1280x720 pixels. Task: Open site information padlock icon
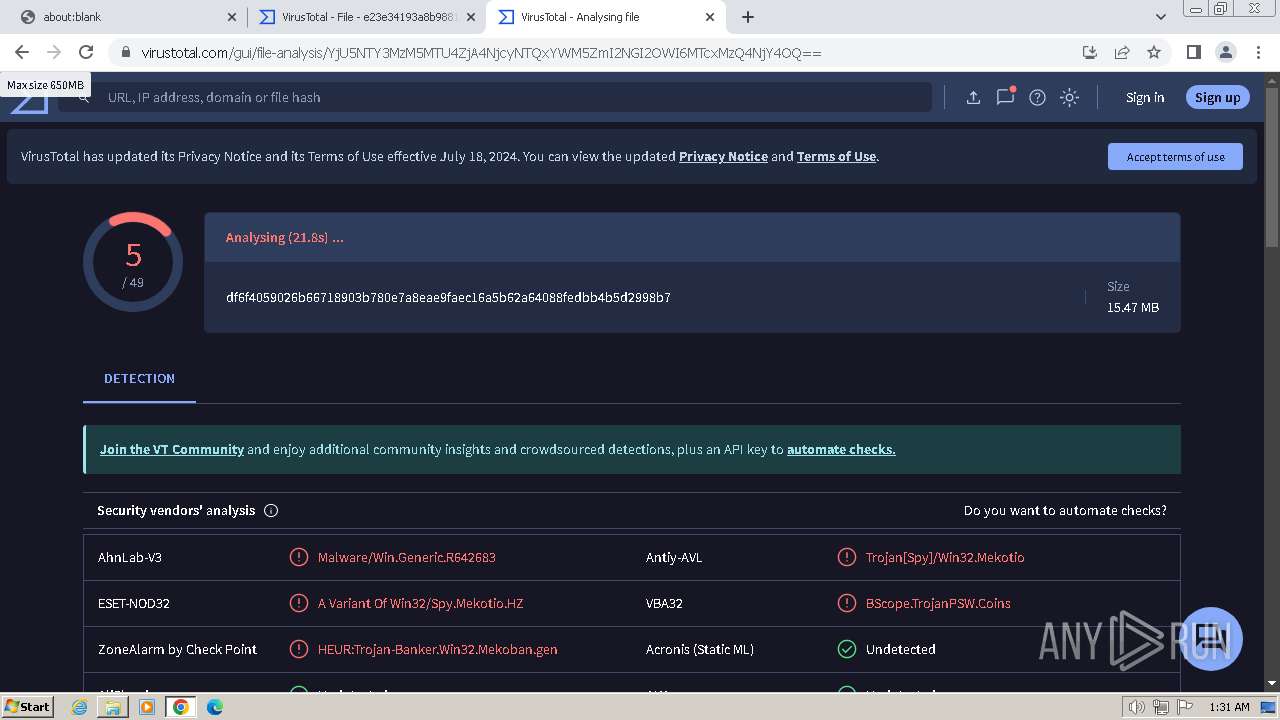click(x=125, y=53)
